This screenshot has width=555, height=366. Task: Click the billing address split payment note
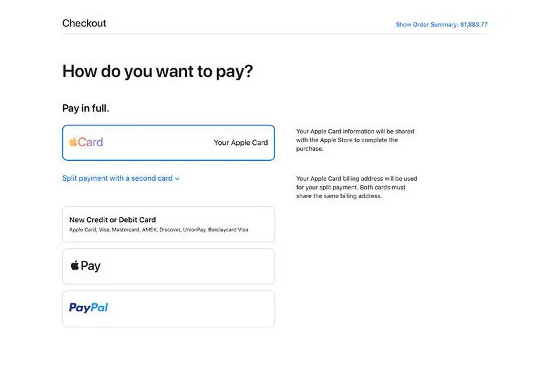tap(356, 187)
